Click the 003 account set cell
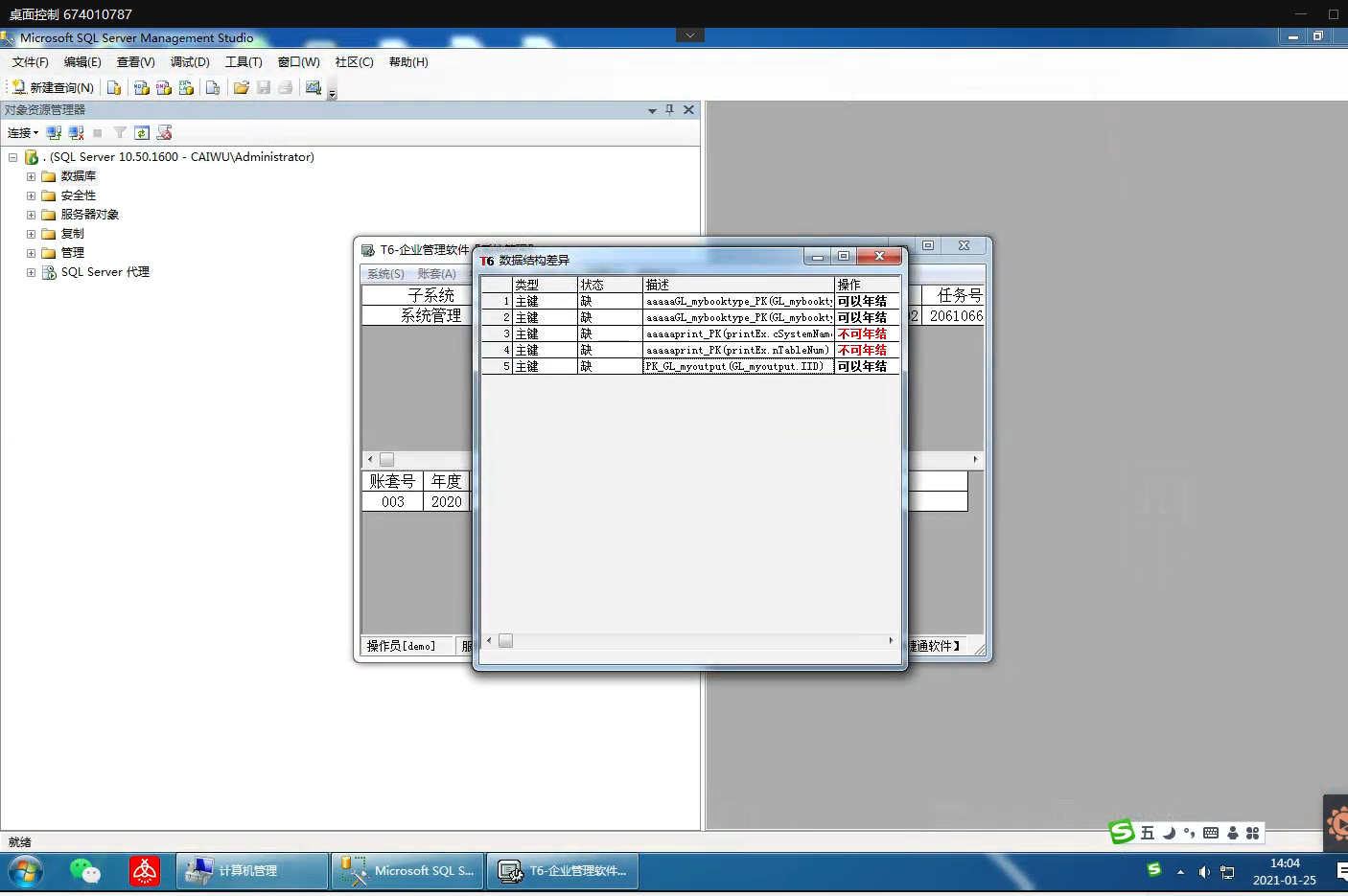 pos(393,501)
